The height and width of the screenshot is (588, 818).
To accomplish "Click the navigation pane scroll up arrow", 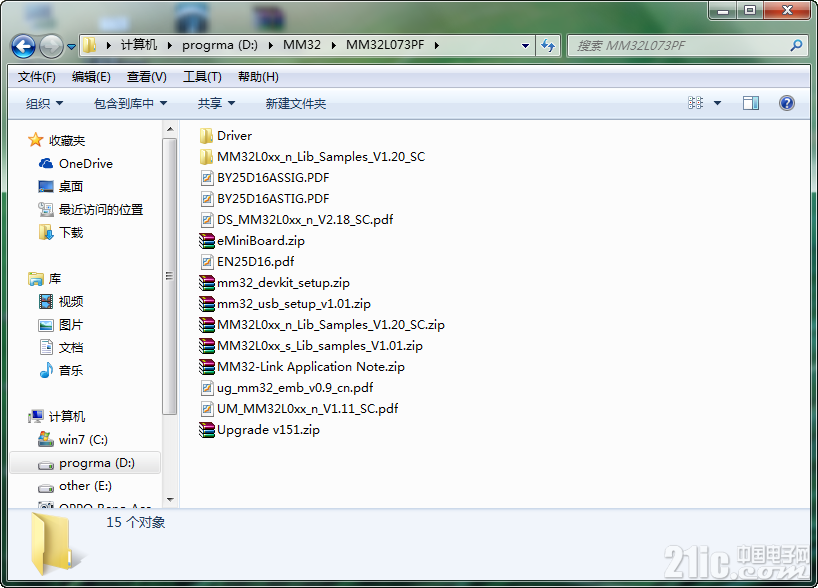I will click(x=170, y=129).
